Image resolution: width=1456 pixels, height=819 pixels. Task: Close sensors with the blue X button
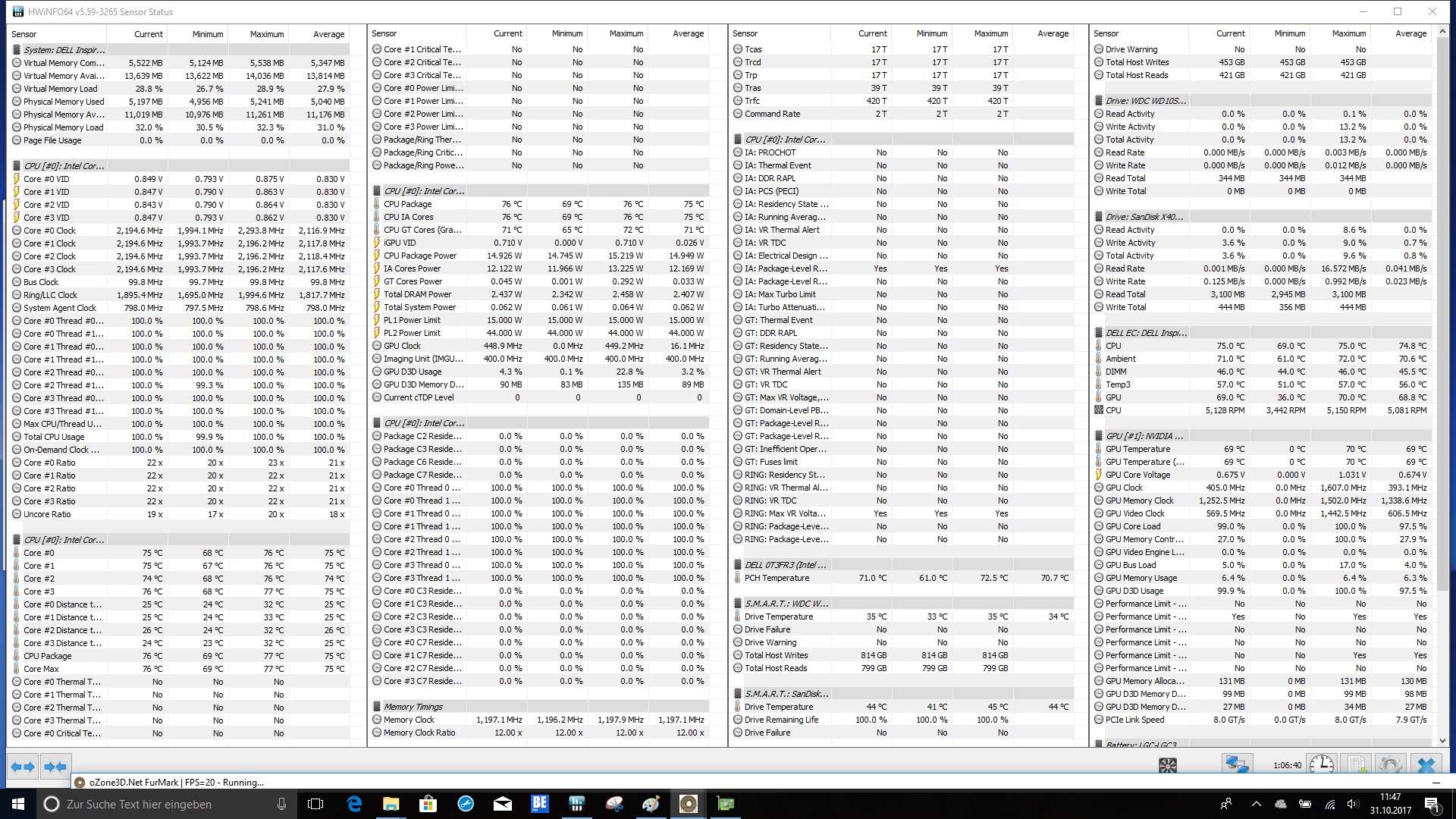coord(1426,765)
